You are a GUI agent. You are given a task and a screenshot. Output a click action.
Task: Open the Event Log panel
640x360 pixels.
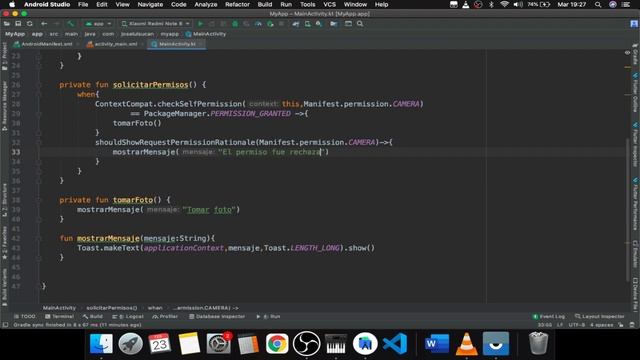pos(549,316)
